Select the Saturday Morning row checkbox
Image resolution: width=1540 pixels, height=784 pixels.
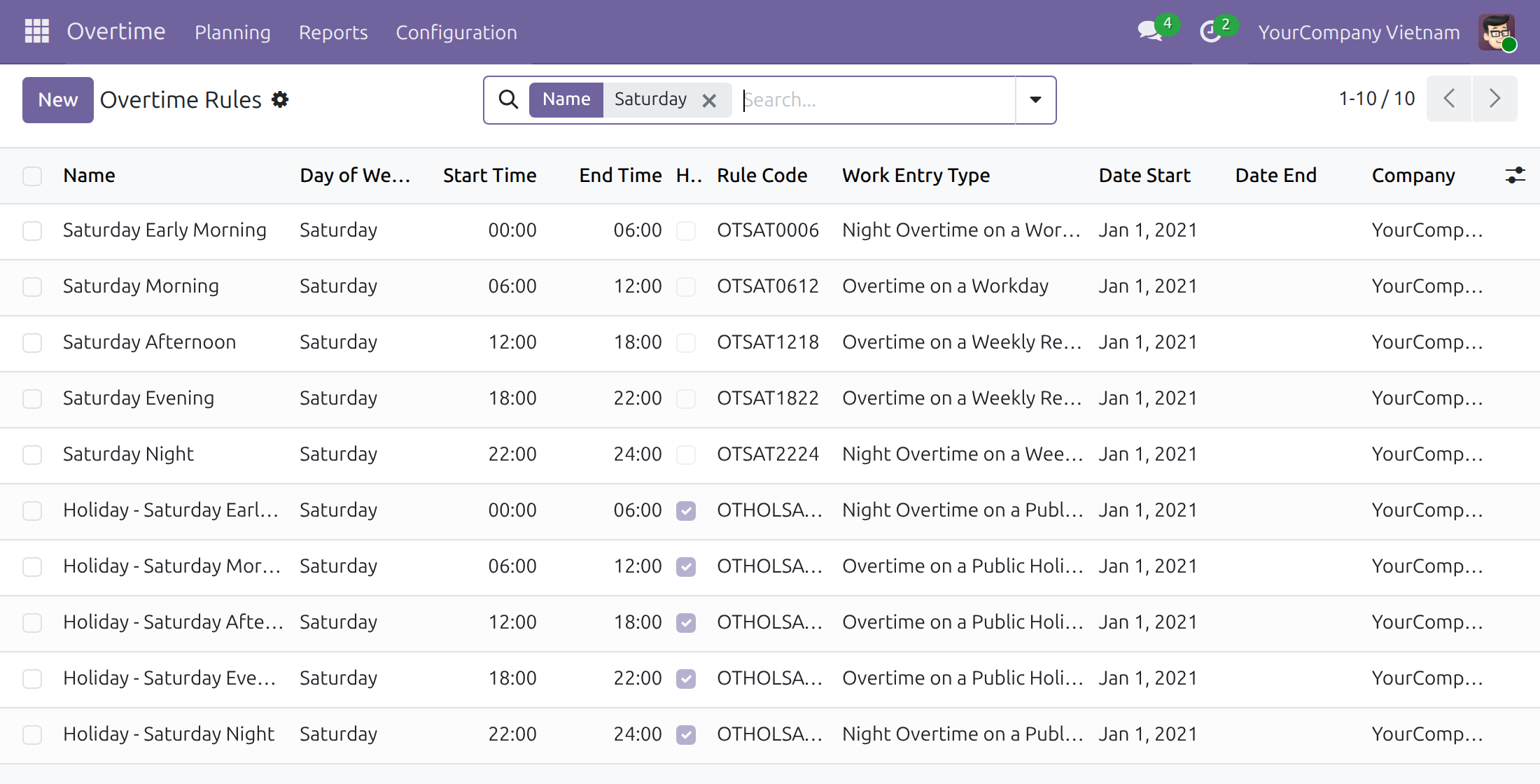click(32, 287)
